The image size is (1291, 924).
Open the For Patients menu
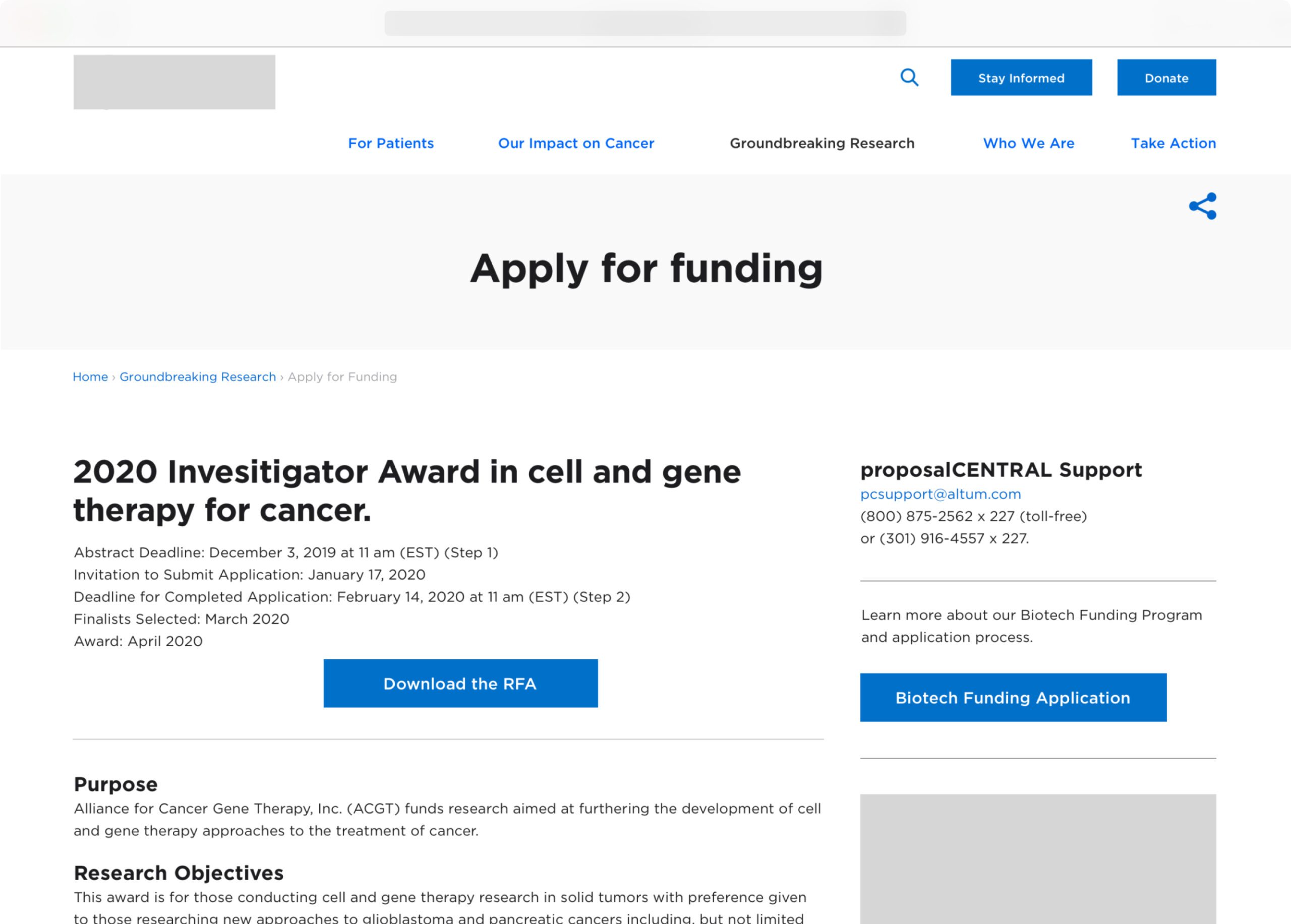coord(391,143)
